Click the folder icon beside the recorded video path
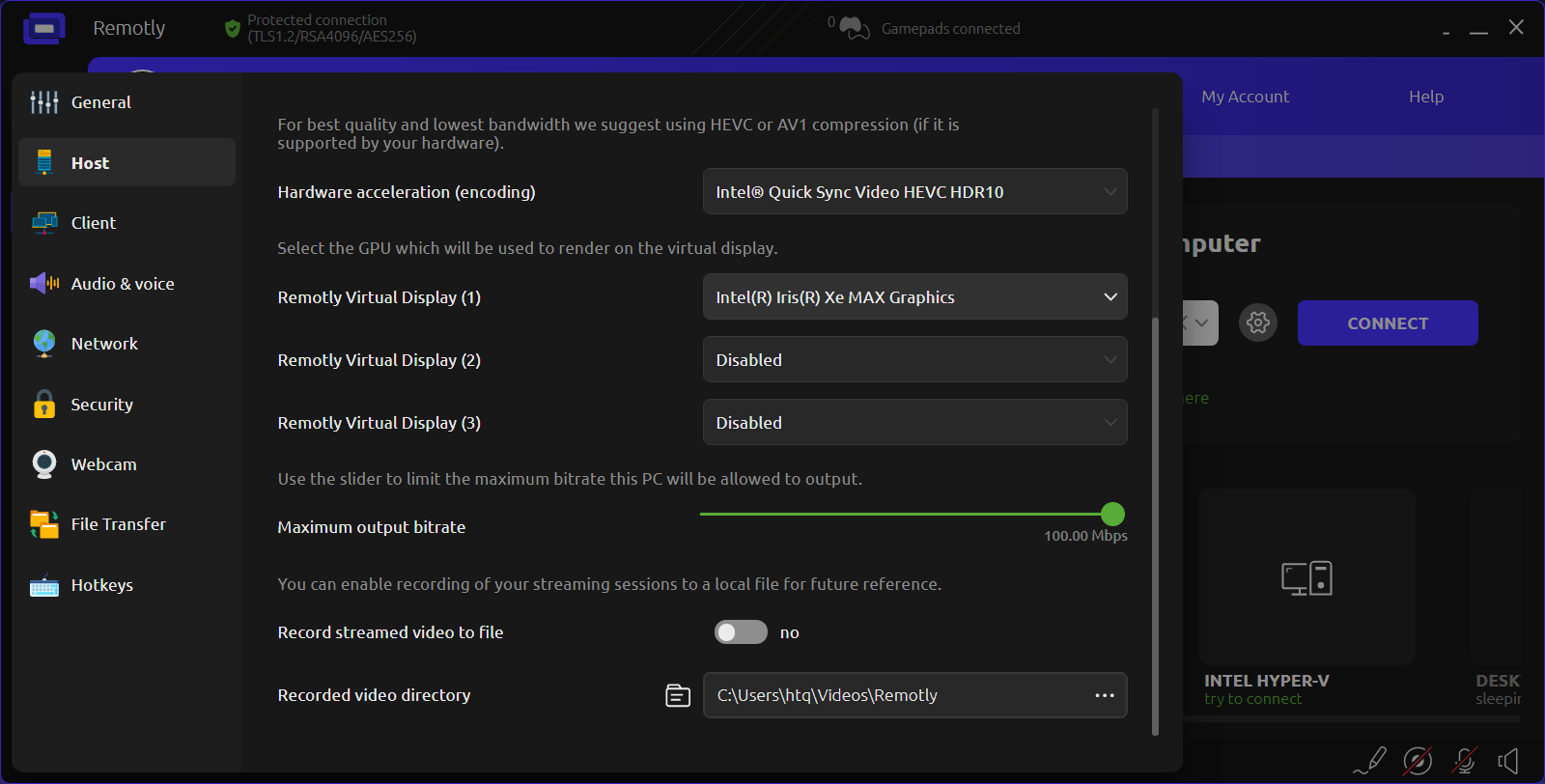The image size is (1545, 784). click(x=678, y=695)
